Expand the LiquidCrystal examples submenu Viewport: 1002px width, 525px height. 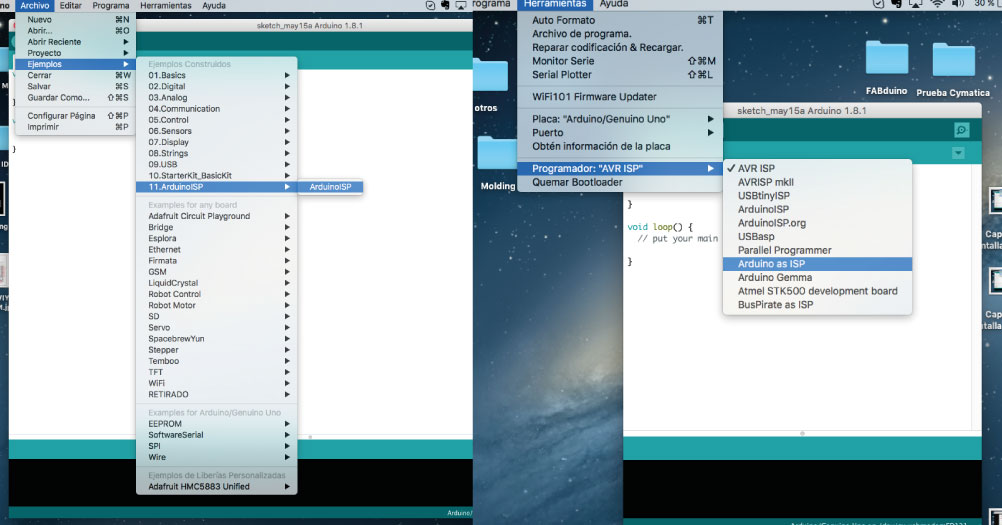pos(217,283)
